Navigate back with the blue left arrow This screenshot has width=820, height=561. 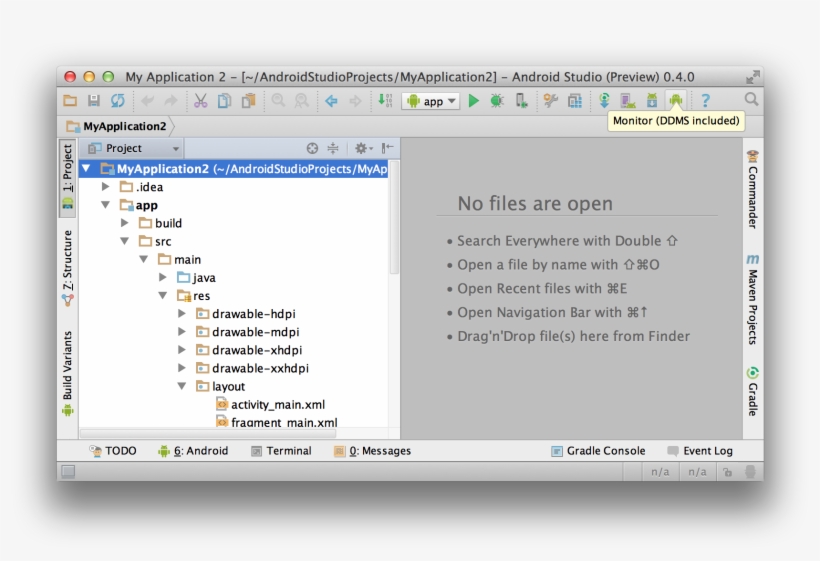coord(331,100)
